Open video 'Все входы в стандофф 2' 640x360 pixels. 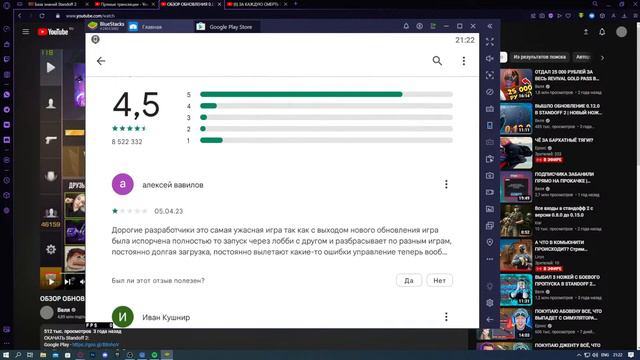pyautogui.click(x=564, y=211)
